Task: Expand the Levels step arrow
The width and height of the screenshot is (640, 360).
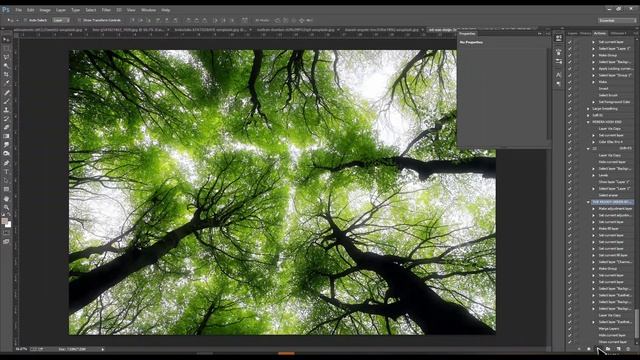Action: coord(594,175)
